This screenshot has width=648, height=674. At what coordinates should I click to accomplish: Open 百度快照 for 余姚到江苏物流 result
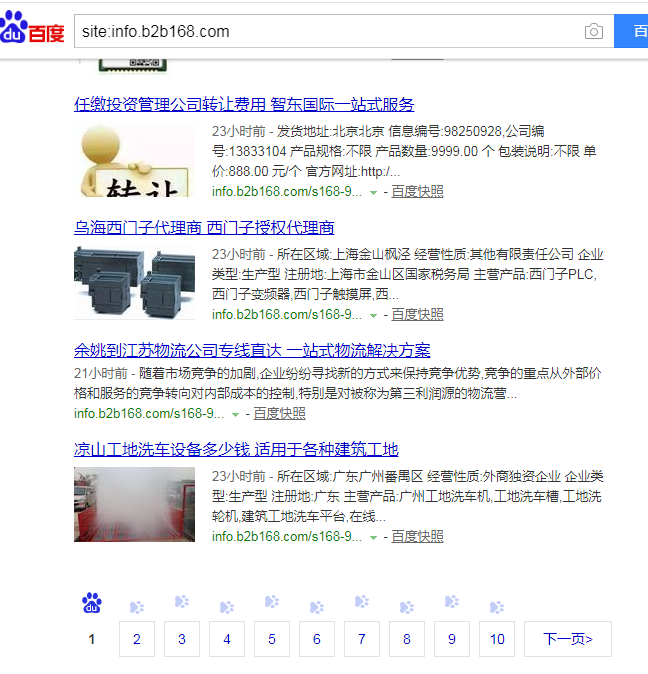(279, 414)
